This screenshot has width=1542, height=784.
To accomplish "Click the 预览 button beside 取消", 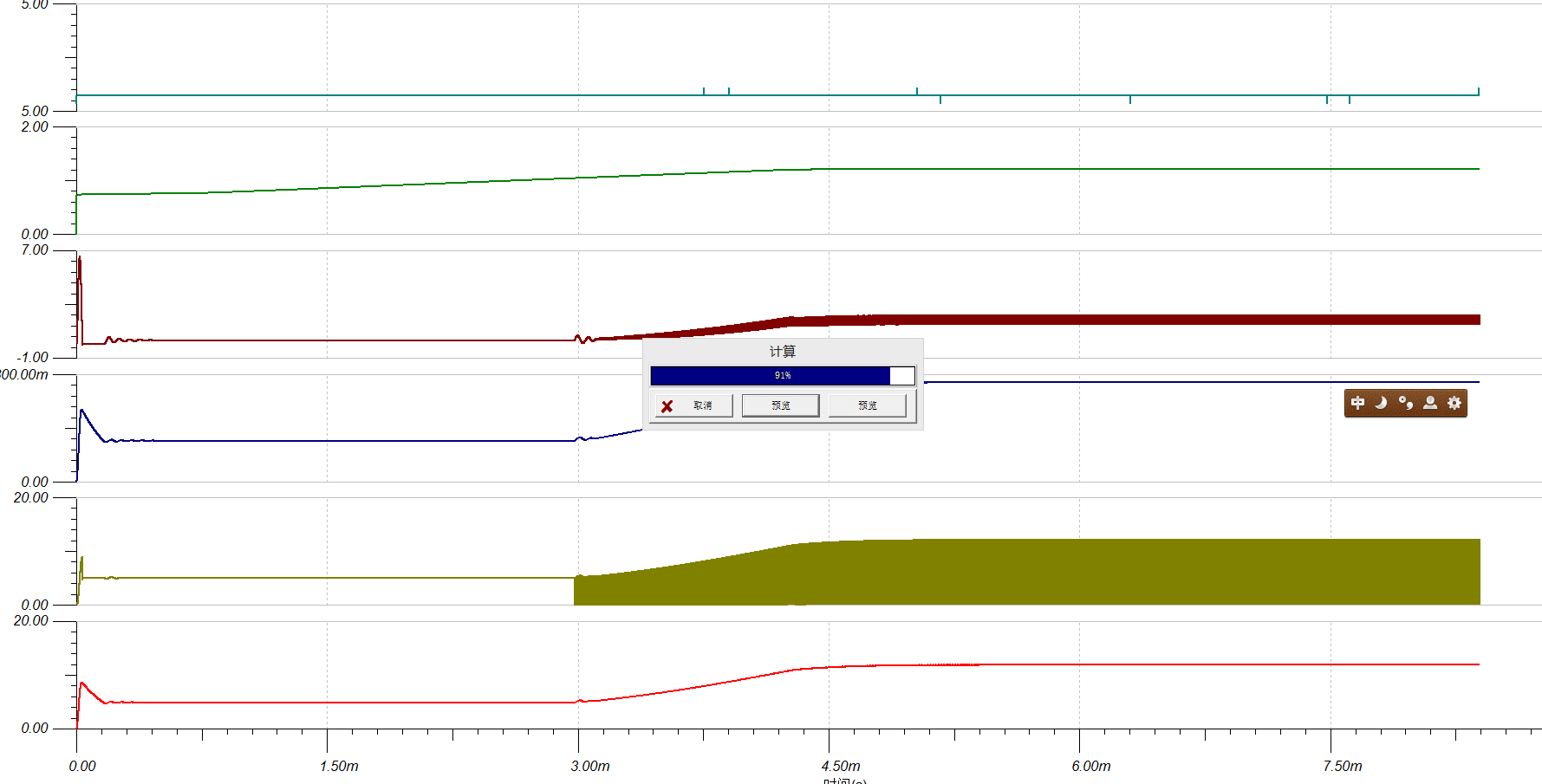I will 780,405.
